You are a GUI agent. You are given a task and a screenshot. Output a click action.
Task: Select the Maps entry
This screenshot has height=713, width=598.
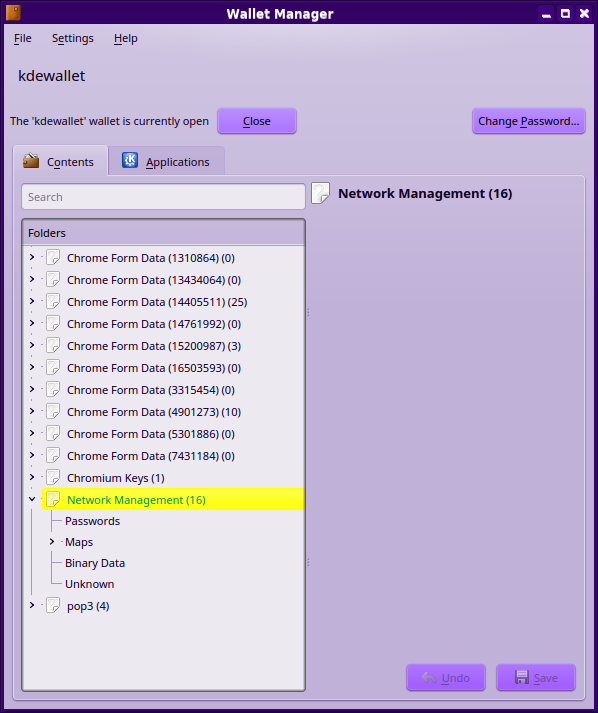pyautogui.click(x=79, y=542)
